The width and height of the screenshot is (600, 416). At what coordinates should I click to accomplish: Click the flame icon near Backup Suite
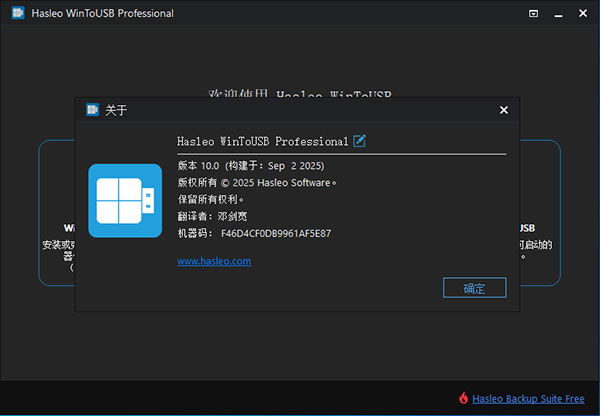463,398
